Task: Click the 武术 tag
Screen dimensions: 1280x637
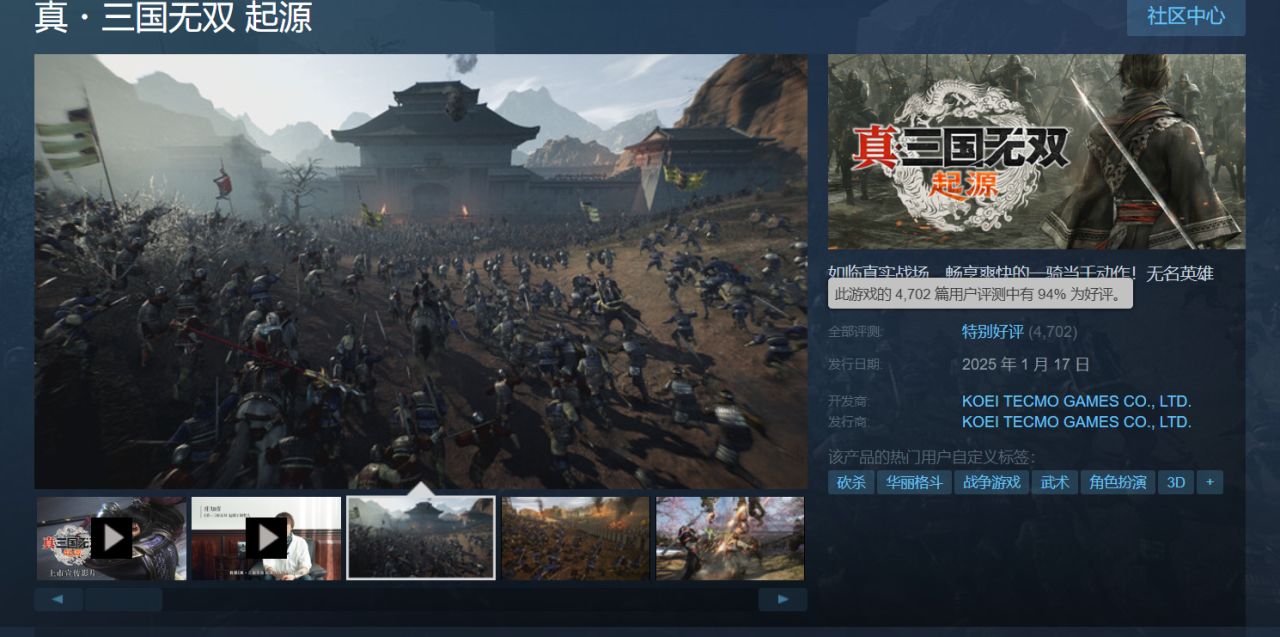Action: click(x=1055, y=482)
